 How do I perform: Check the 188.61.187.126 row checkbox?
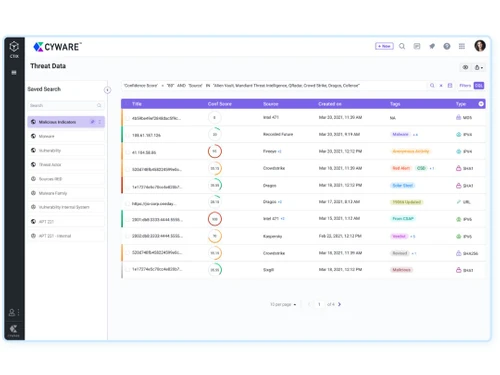pos(127,135)
